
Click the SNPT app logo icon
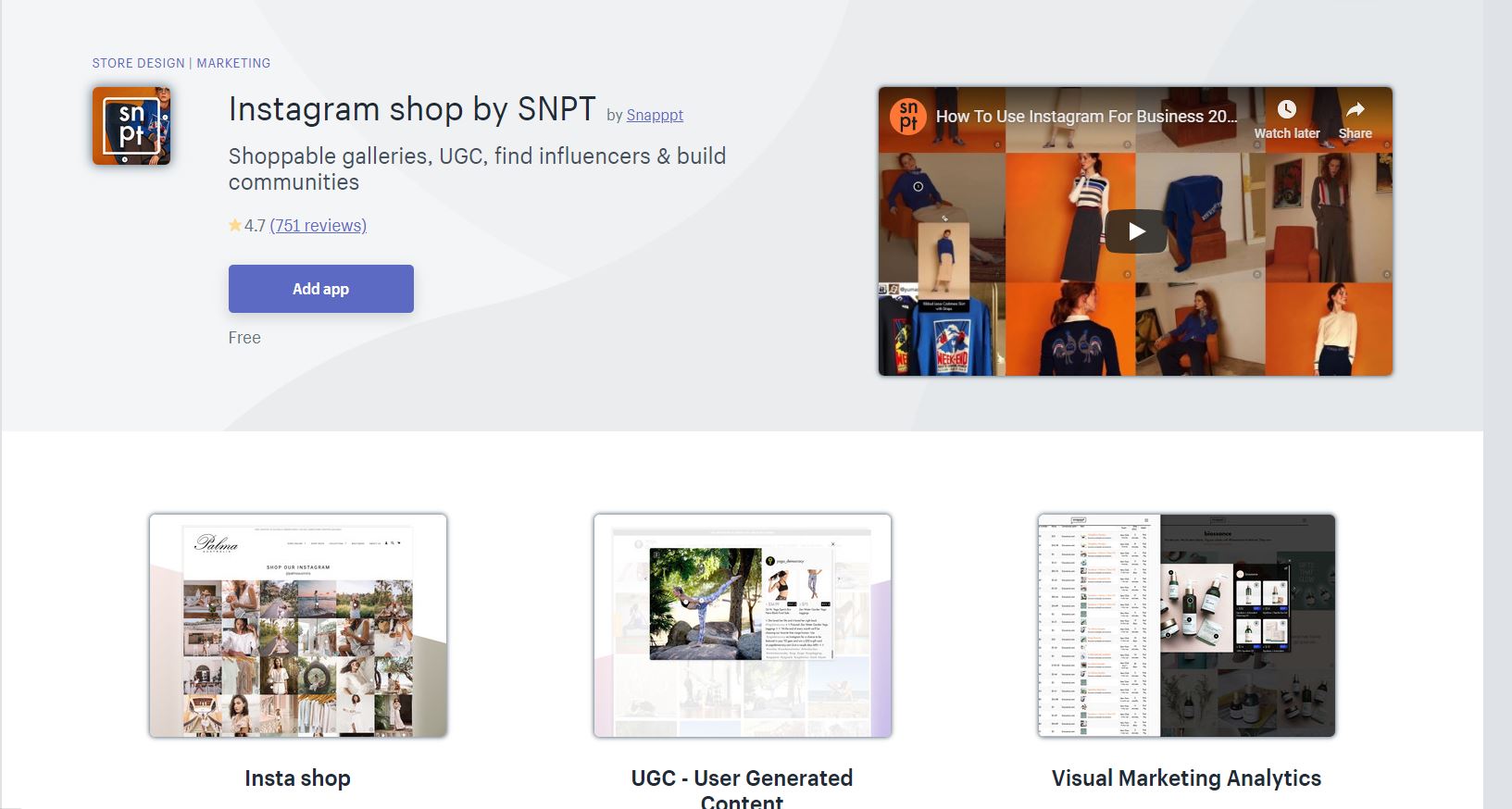(131, 126)
